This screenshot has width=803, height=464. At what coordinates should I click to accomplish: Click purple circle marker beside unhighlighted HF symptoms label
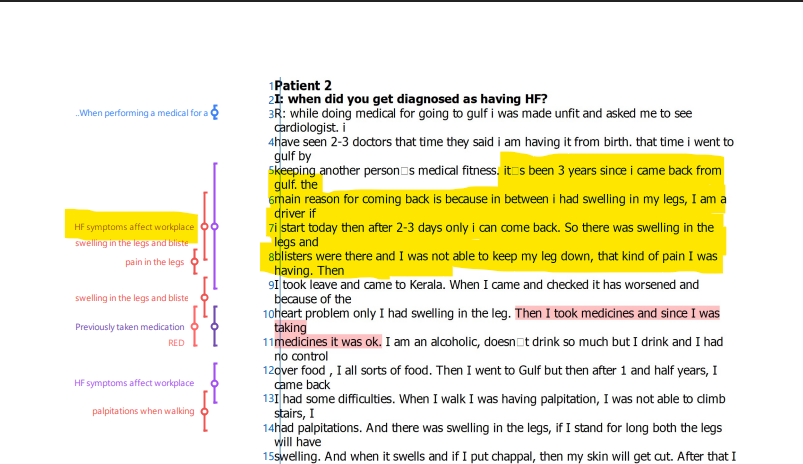click(214, 383)
